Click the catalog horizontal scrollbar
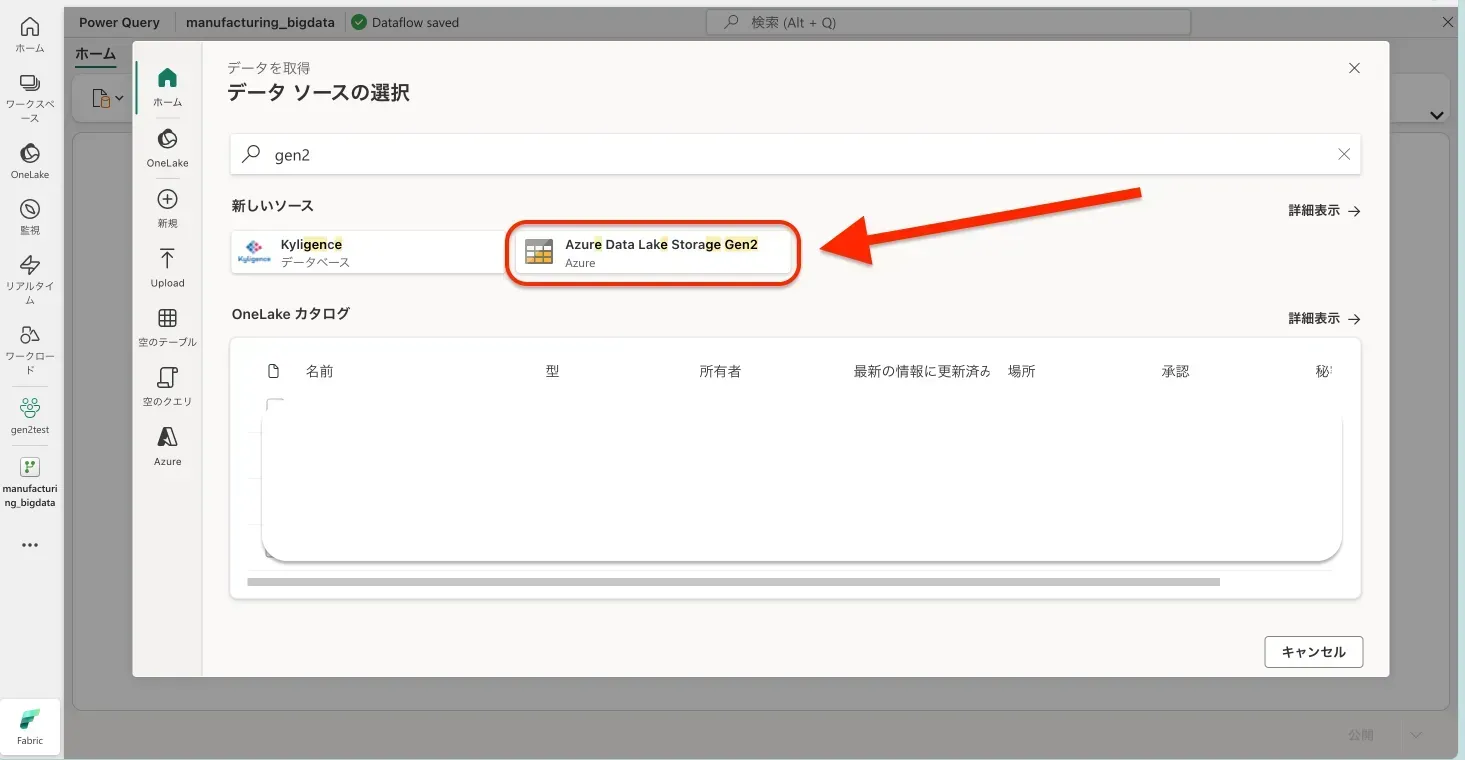The width and height of the screenshot is (1465, 760). pyautogui.click(x=733, y=582)
